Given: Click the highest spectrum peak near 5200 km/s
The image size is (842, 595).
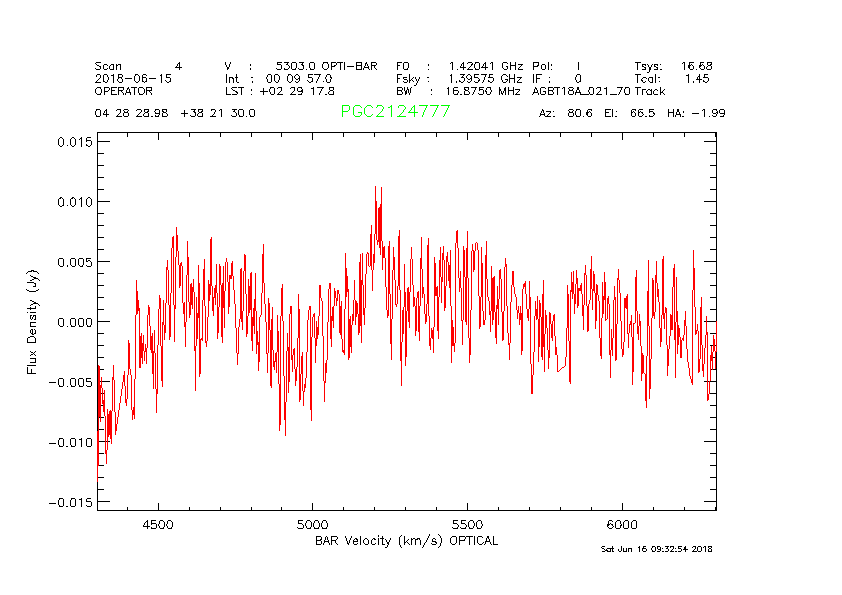Looking at the screenshot, I should tap(375, 187).
